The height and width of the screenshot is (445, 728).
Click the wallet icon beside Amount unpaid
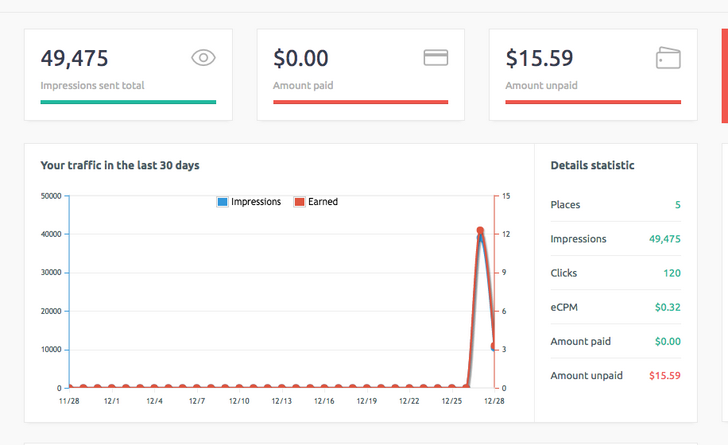(668, 58)
